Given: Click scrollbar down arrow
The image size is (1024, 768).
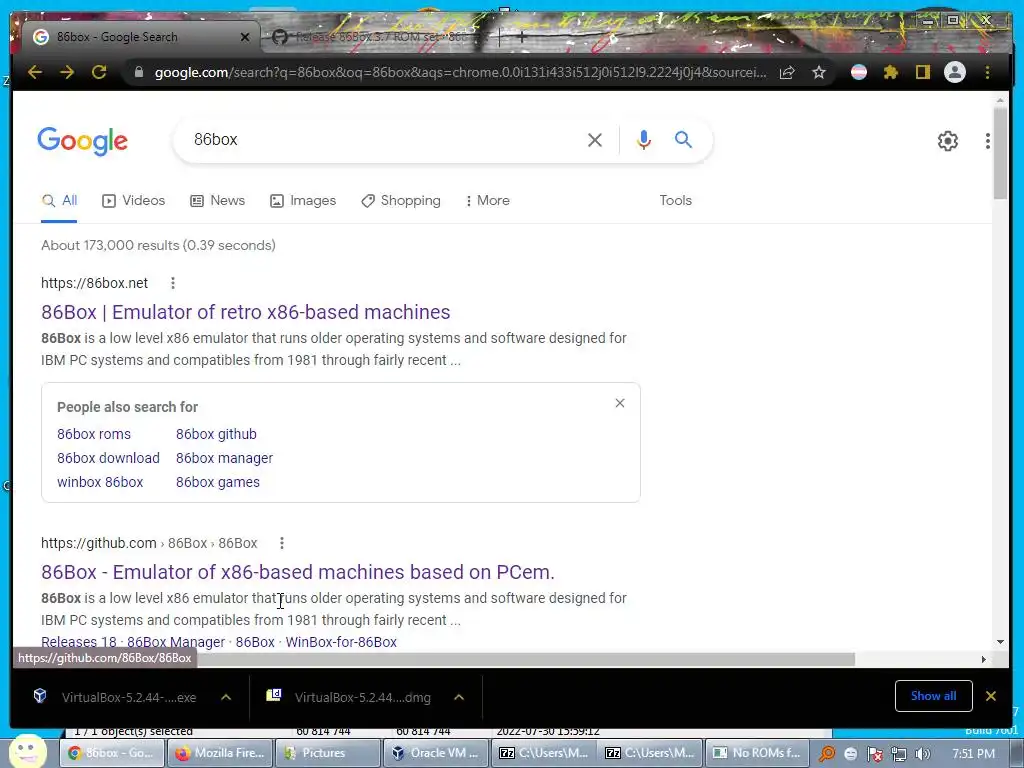Looking at the screenshot, I should tap(1000, 642).
